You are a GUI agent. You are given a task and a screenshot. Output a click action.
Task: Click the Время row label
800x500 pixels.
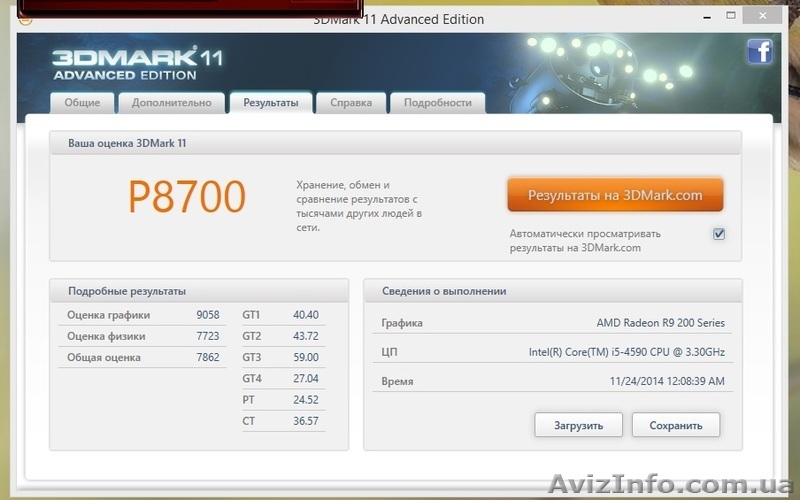(x=397, y=382)
